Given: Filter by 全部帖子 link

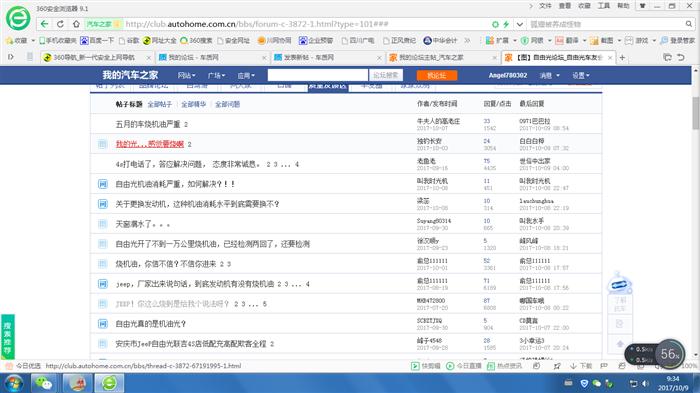Looking at the screenshot, I should pos(159,105).
